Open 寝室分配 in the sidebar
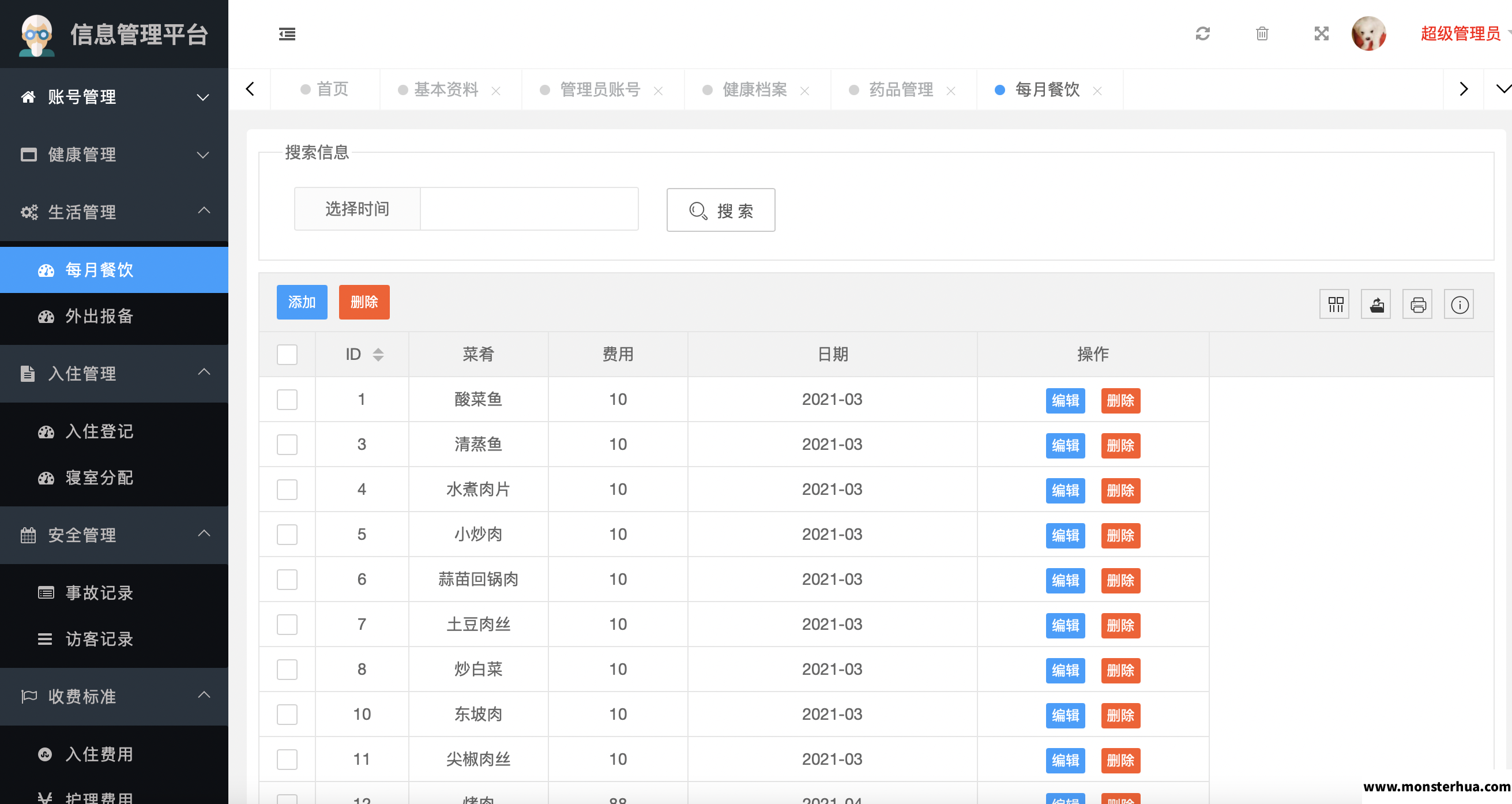The image size is (1512, 804). pyautogui.click(x=114, y=478)
